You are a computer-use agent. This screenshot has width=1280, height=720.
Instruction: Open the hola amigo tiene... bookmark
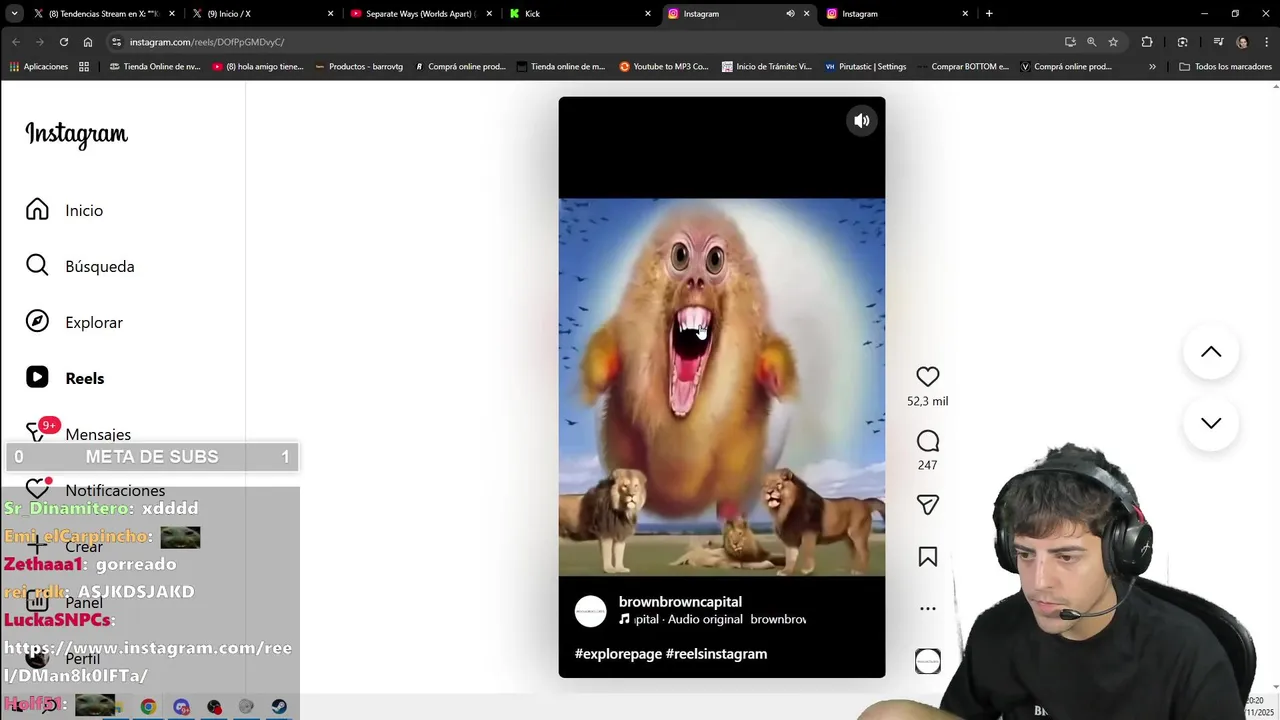click(x=258, y=67)
